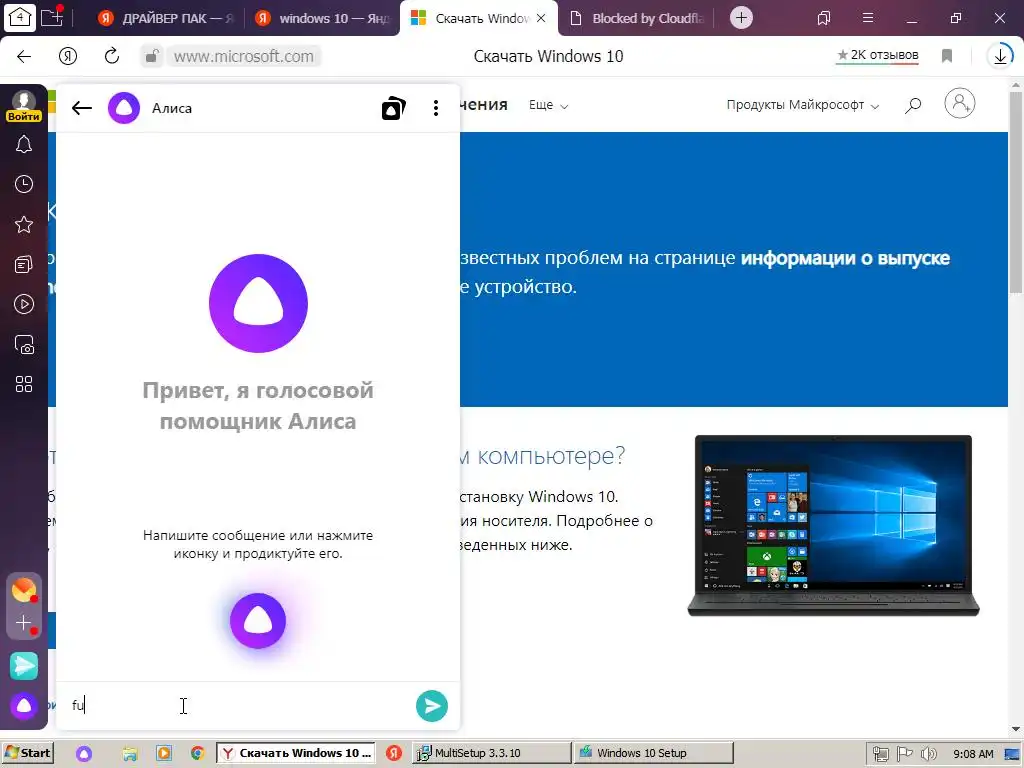This screenshot has height=768, width=1024.
Task: Click the Алиса avatar in header
Action: tap(124, 108)
